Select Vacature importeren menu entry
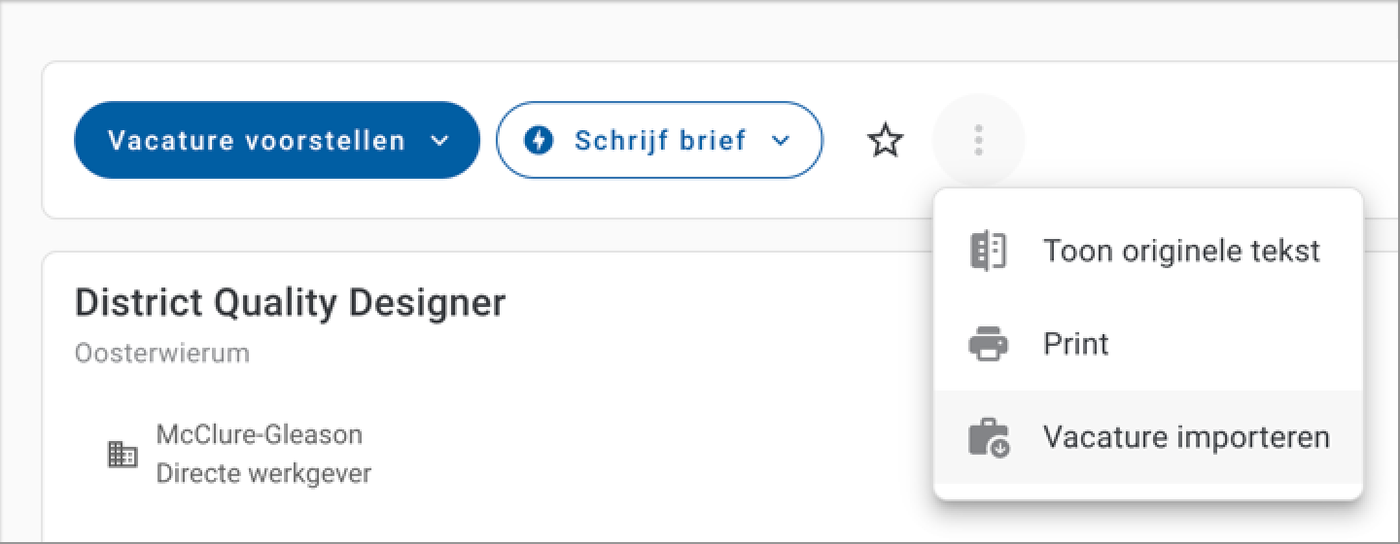The image size is (1400, 544). click(1186, 438)
